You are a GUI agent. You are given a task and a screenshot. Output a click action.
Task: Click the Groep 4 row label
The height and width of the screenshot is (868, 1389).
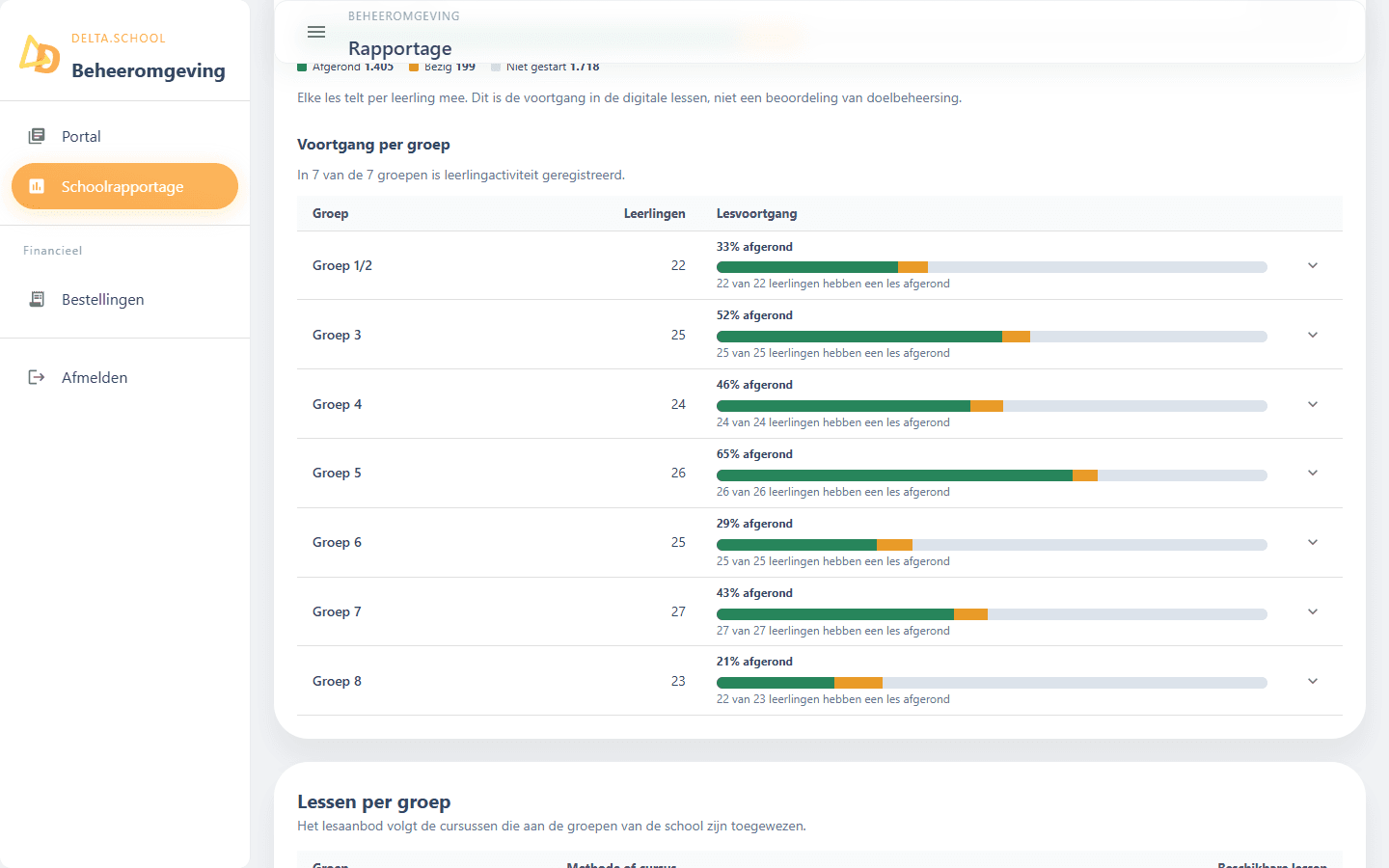(338, 404)
